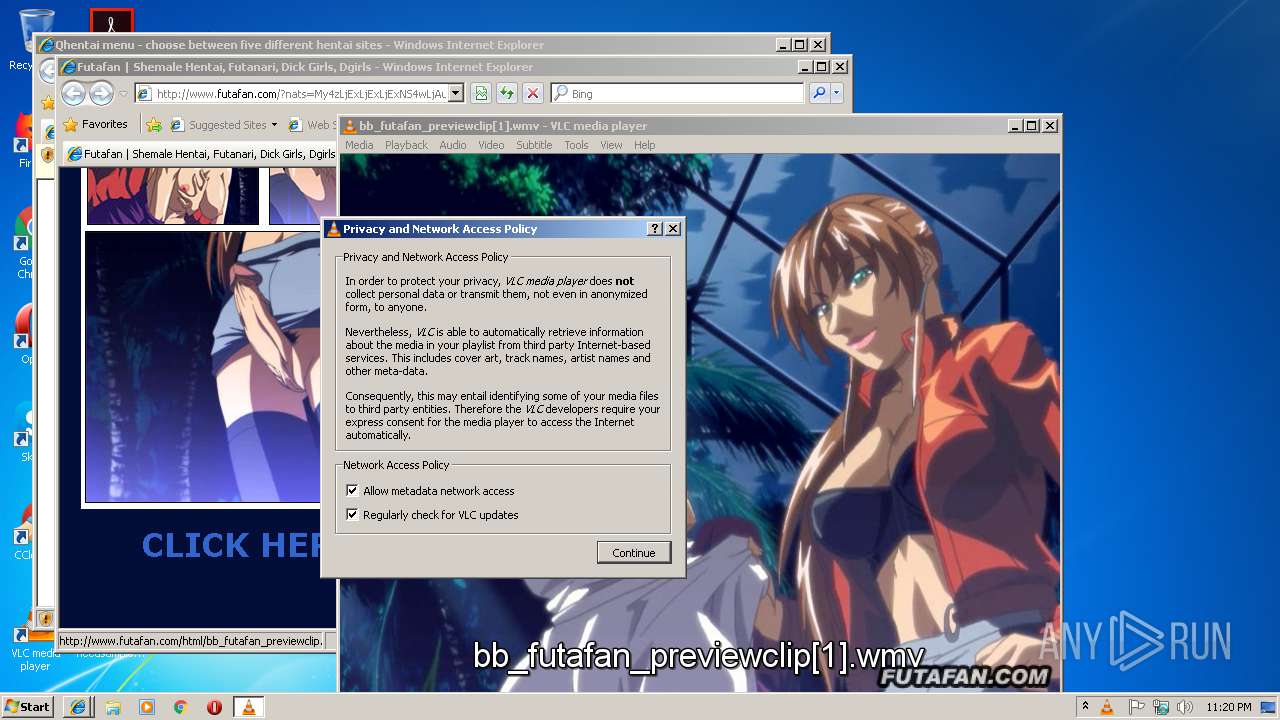
Task: Select the VLC cone taskbar button
Action: [249, 707]
